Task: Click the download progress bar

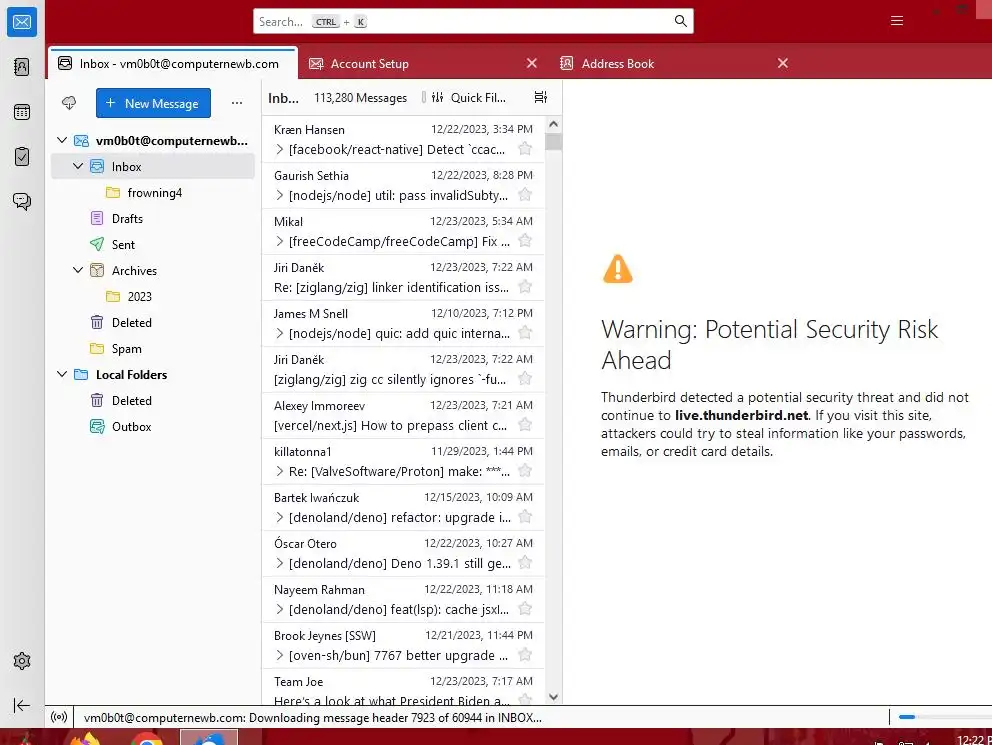Action: pos(945,717)
